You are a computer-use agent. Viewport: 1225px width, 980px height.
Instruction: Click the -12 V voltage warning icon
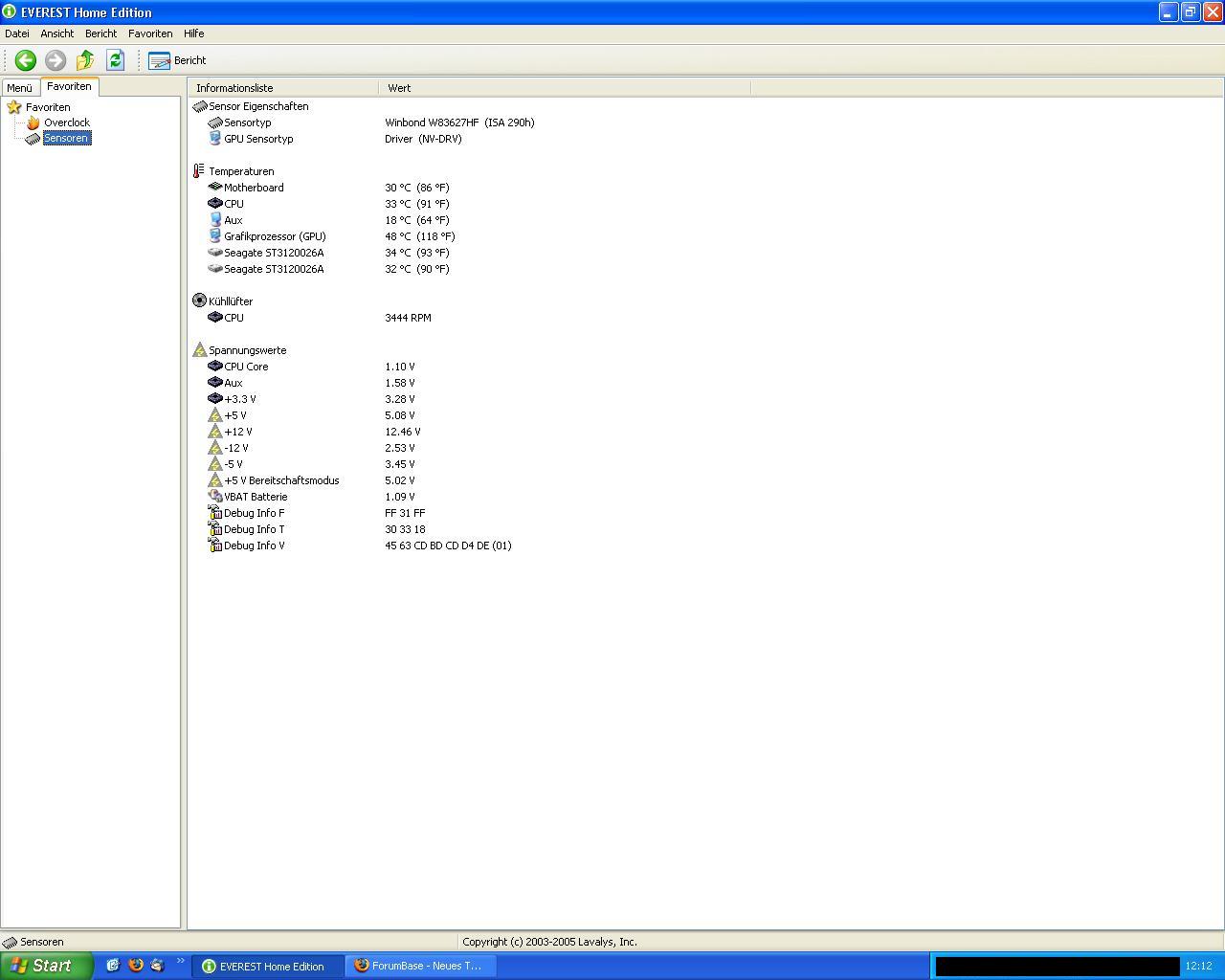[x=215, y=448]
